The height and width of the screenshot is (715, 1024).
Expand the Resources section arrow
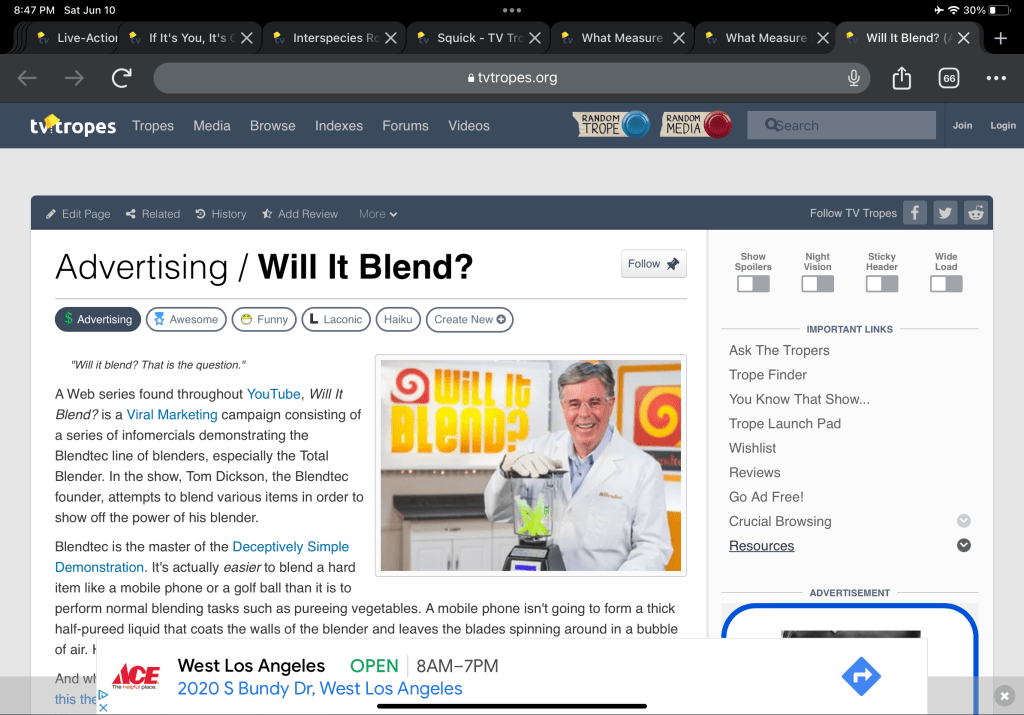pos(963,546)
